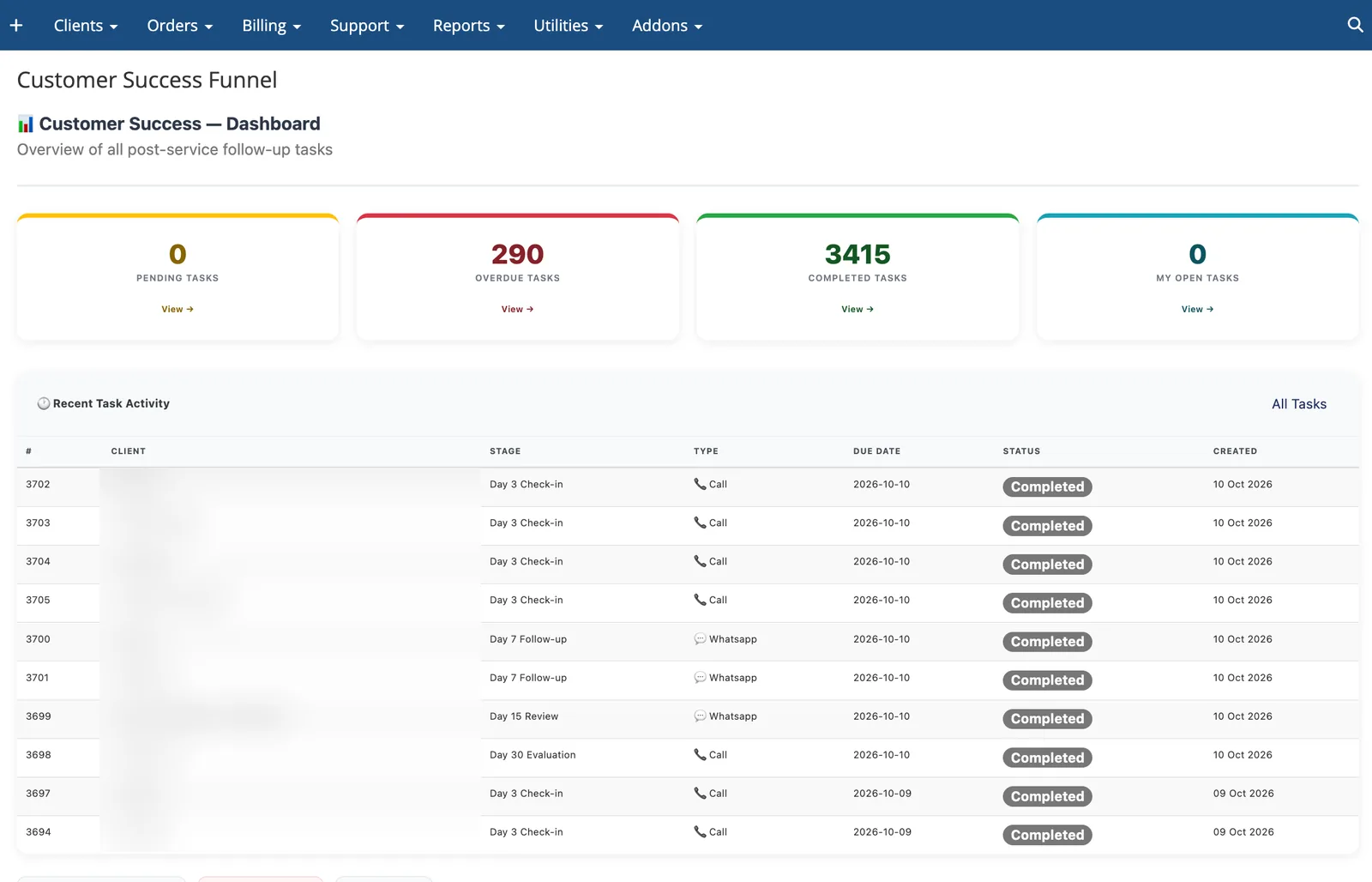The height and width of the screenshot is (882, 1372).
Task: Expand the Reports dropdown menu
Action: (469, 26)
